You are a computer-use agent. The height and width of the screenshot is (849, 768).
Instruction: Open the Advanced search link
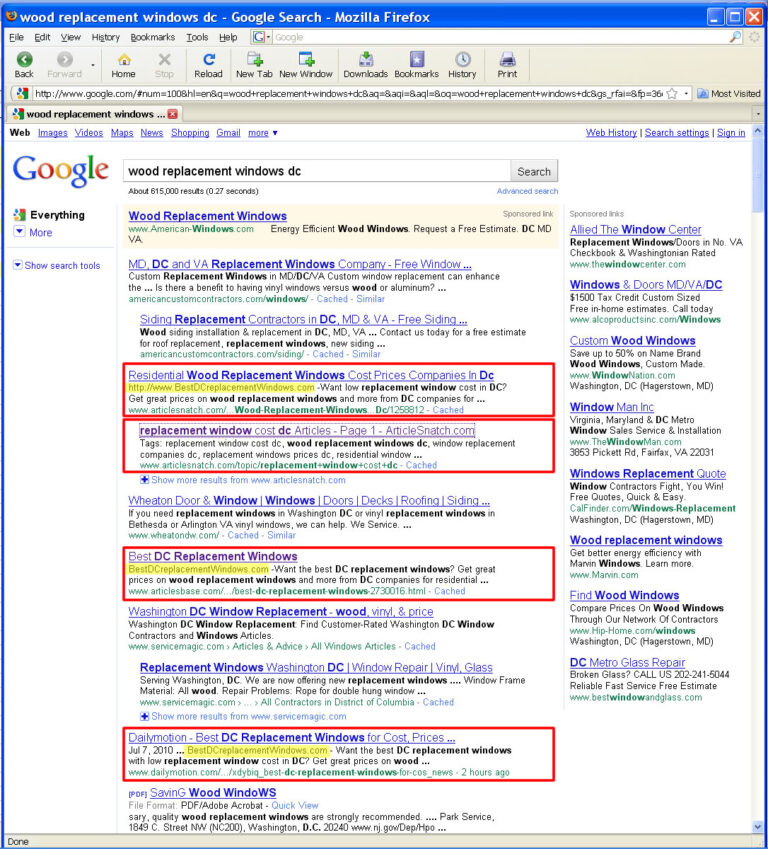point(527,191)
